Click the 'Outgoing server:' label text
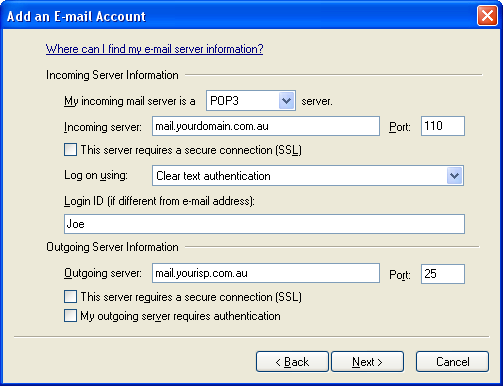The image size is (503, 386). (103, 273)
